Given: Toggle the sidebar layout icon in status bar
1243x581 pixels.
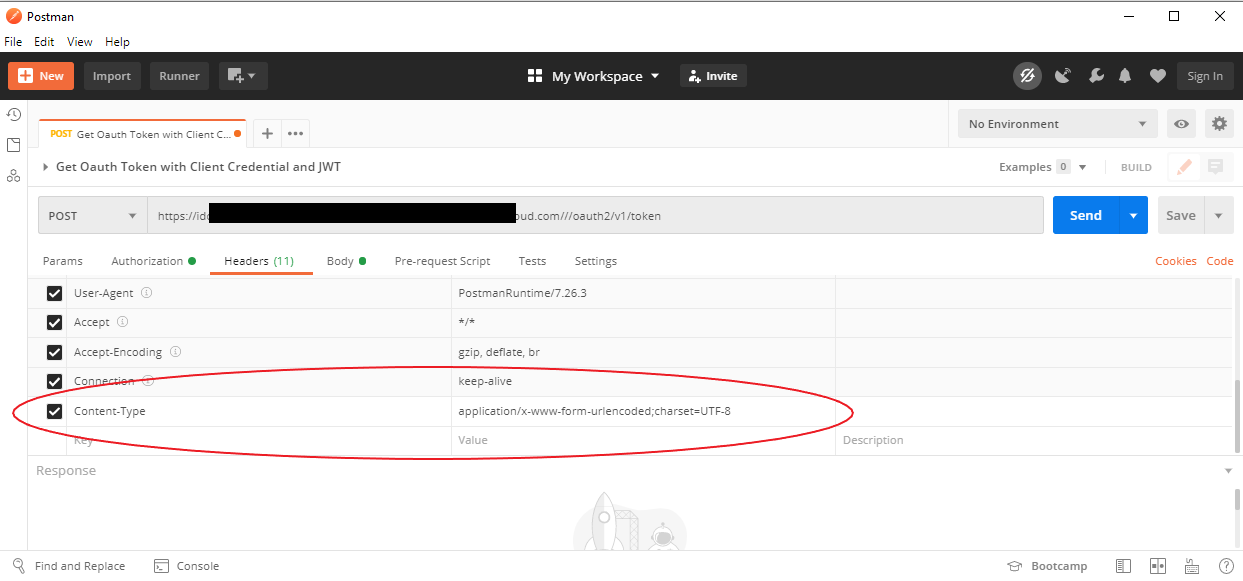Looking at the screenshot, I should (1124, 566).
